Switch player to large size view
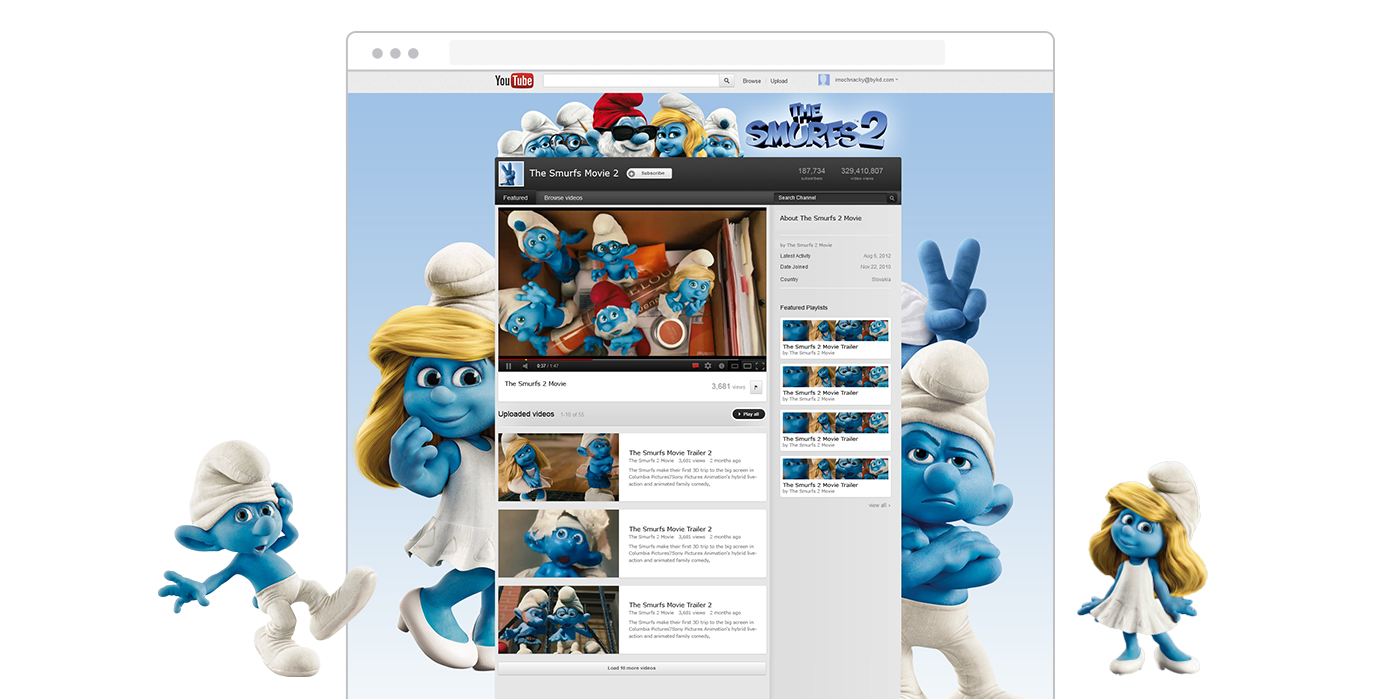1400x699 pixels. pos(747,366)
